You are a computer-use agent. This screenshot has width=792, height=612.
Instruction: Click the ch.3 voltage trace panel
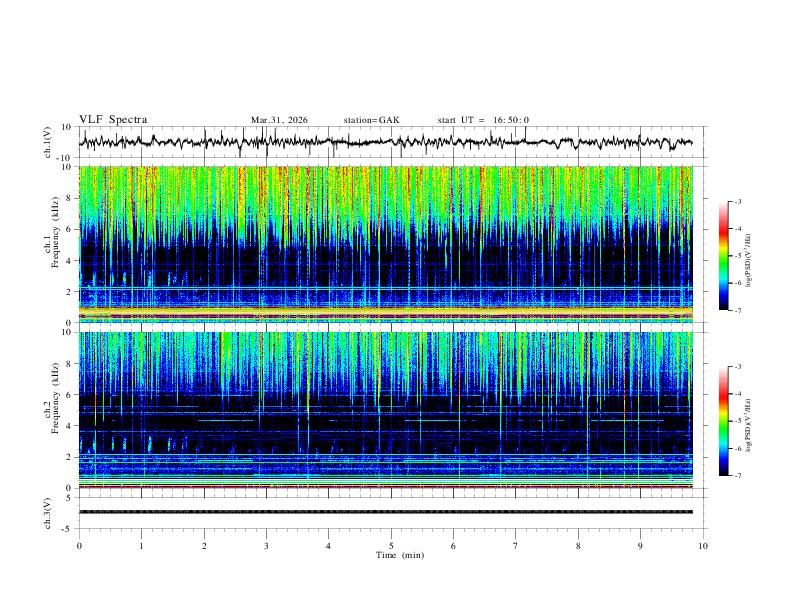pyautogui.click(x=393, y=513)
